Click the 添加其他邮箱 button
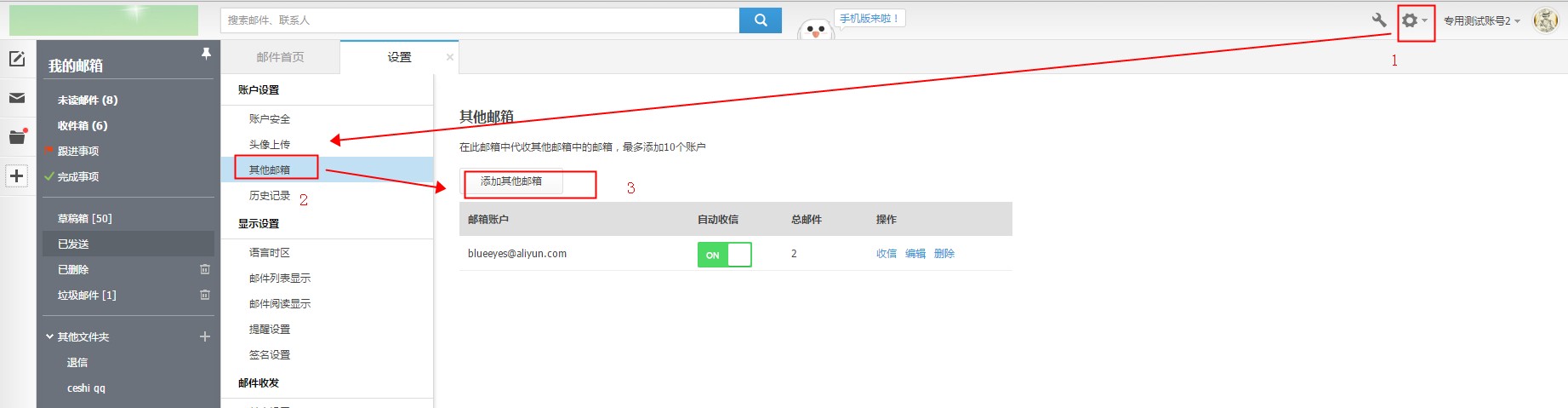Screen dimensions: 1568x408 click(x=511, y=181)
